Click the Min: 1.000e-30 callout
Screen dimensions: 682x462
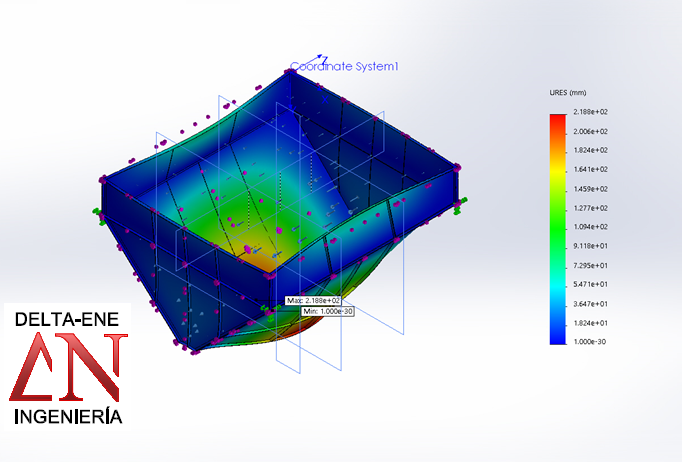pos(328,311)
